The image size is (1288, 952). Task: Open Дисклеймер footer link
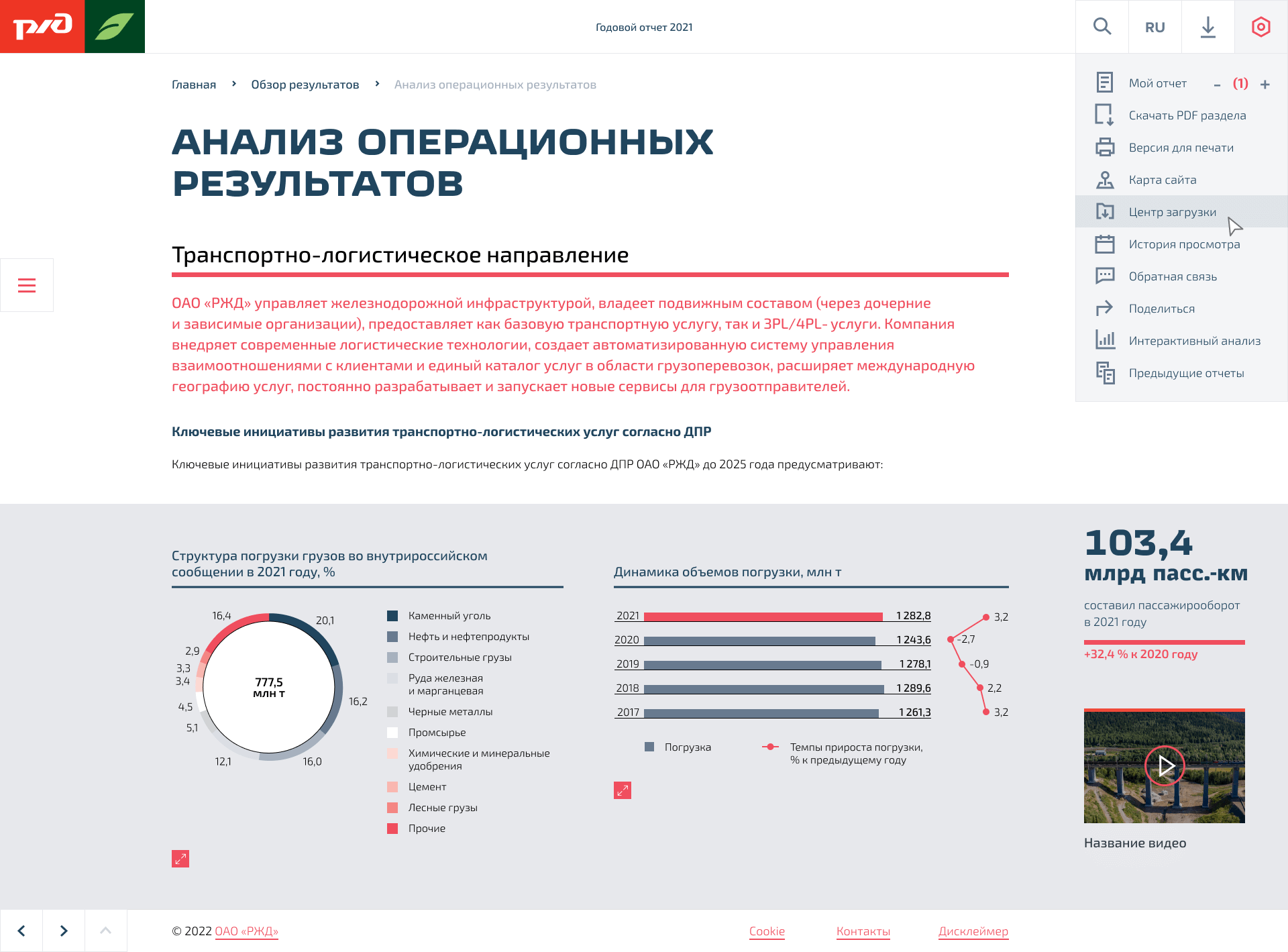tap(973, 931)
